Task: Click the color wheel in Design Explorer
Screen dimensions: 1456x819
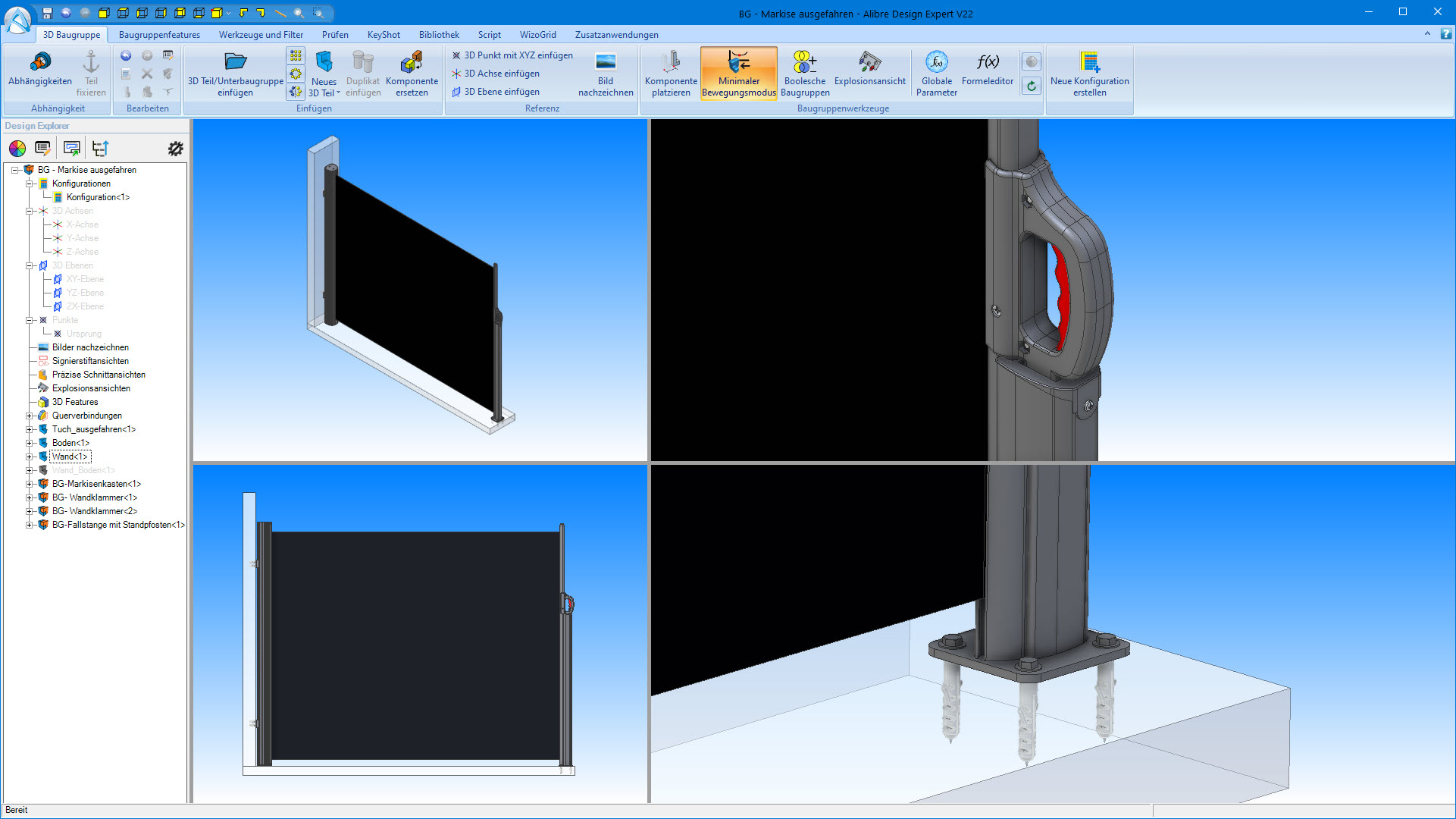Action: [x=17, y=148]
